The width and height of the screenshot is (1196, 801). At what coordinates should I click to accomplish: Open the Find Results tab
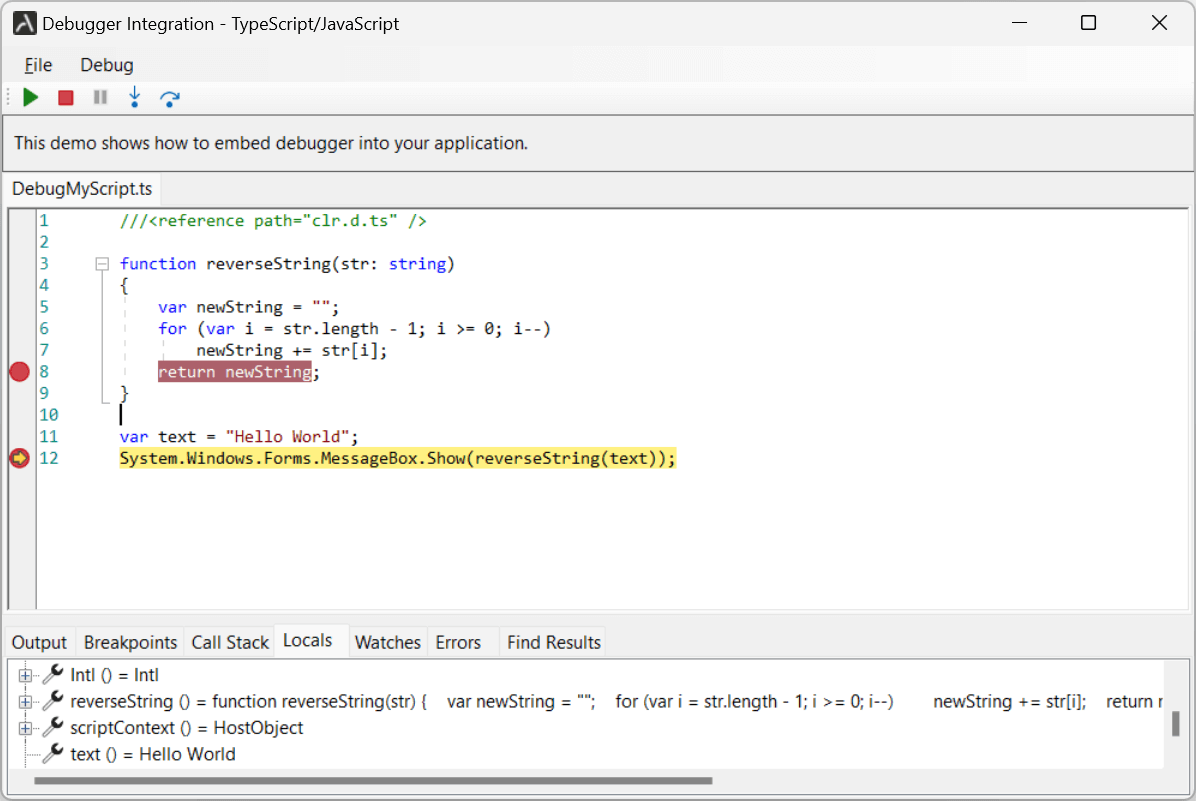[554, 642]
